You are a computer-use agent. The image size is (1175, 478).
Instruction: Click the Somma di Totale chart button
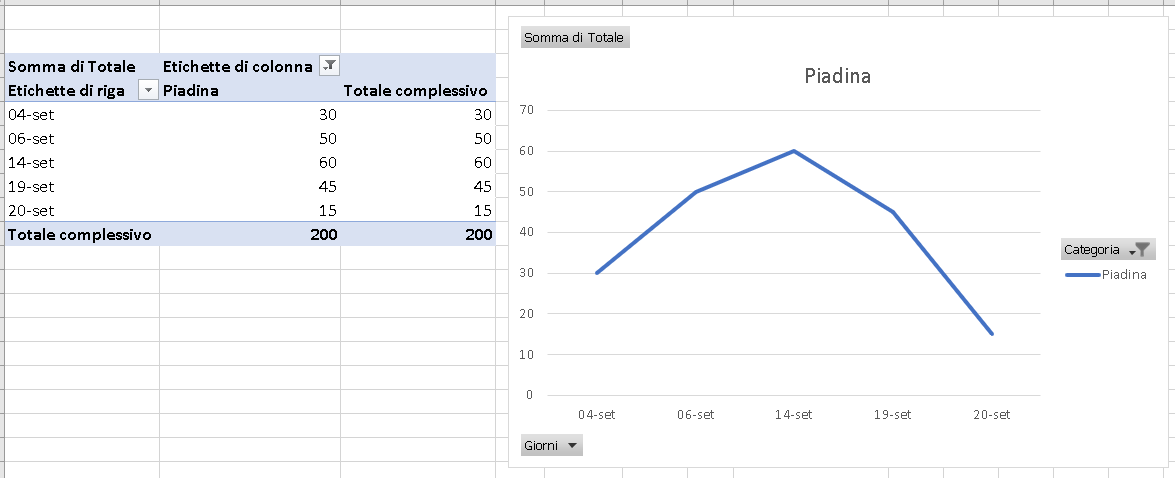pos(575,37)
